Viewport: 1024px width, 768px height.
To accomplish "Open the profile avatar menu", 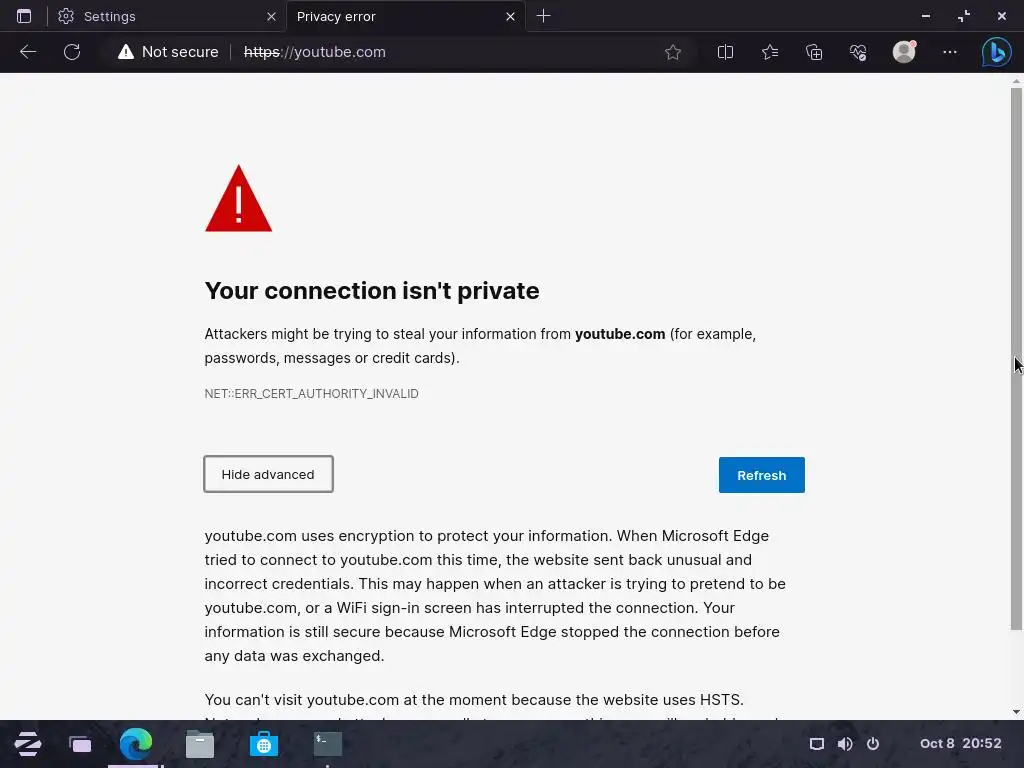I will (x=904, y=52).
